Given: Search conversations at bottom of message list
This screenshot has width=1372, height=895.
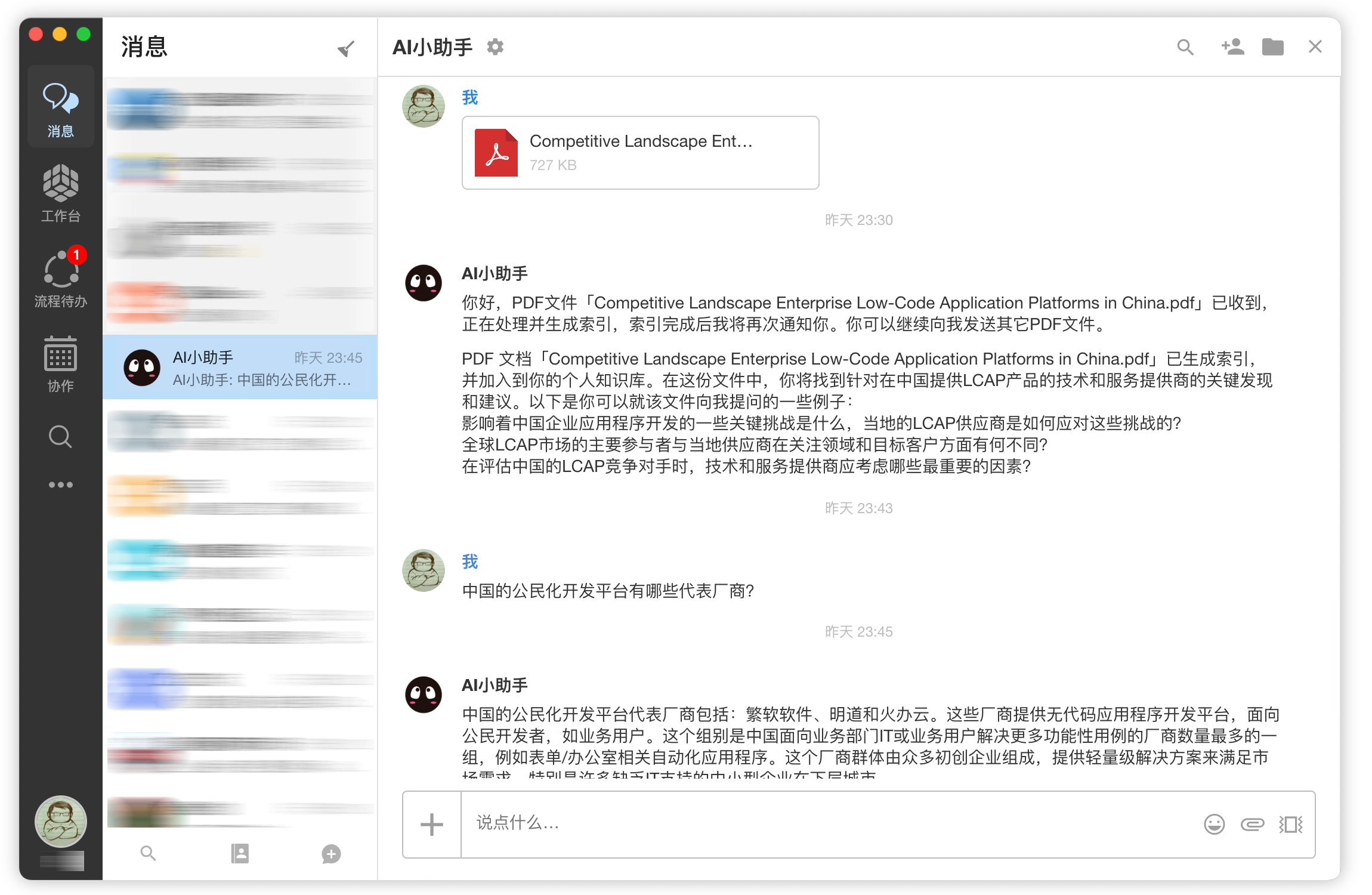Looking at the screenshot, I should [148, 853].
